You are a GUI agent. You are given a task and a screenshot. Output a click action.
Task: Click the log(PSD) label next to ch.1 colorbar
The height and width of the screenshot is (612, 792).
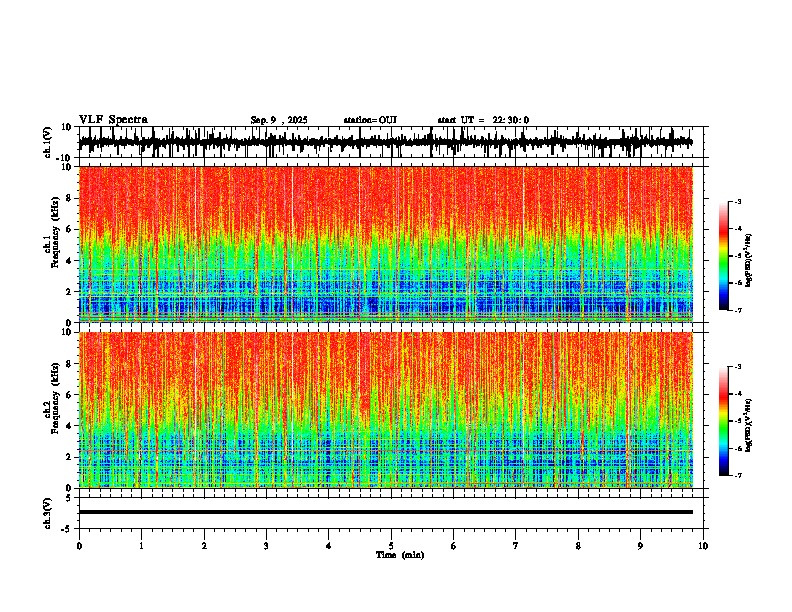749,260
